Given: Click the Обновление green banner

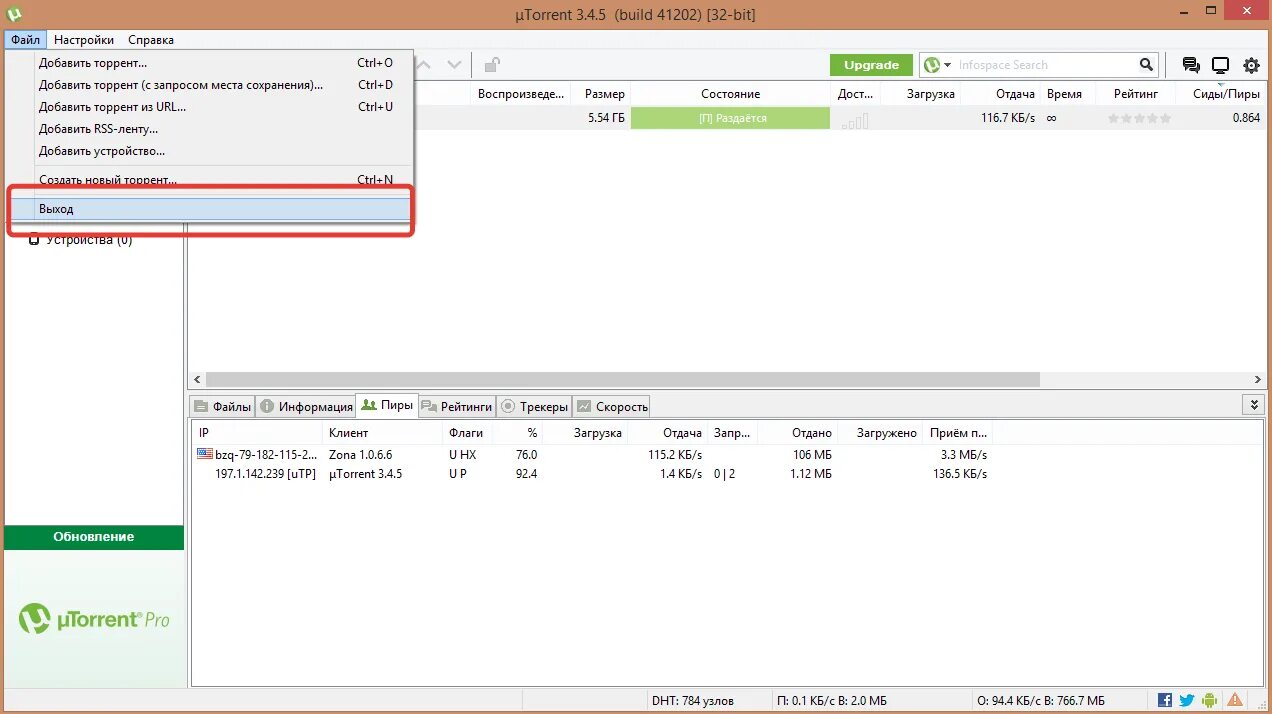Looking at the screenshot, I should point(94,537).
